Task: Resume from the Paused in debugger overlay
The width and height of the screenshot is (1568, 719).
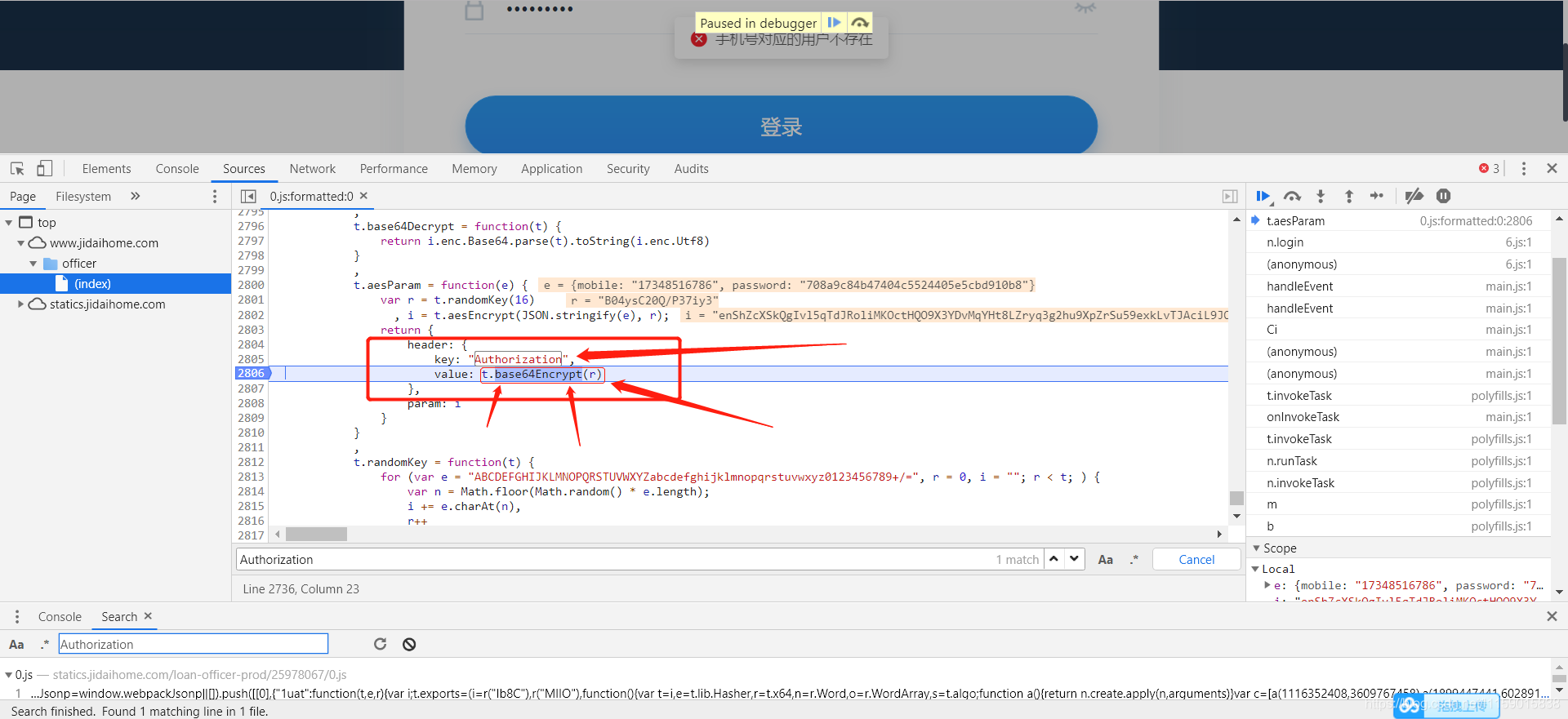Action: [x=834, y=23]
